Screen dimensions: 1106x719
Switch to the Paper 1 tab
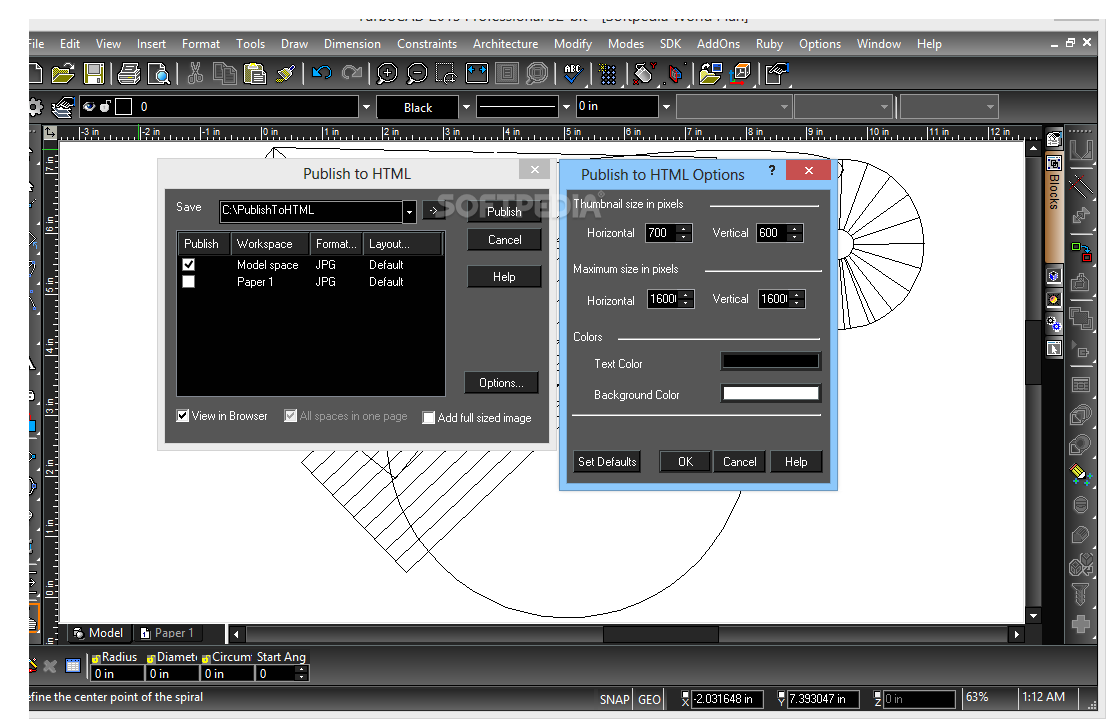pyautogui.click(x=167, y=633)
